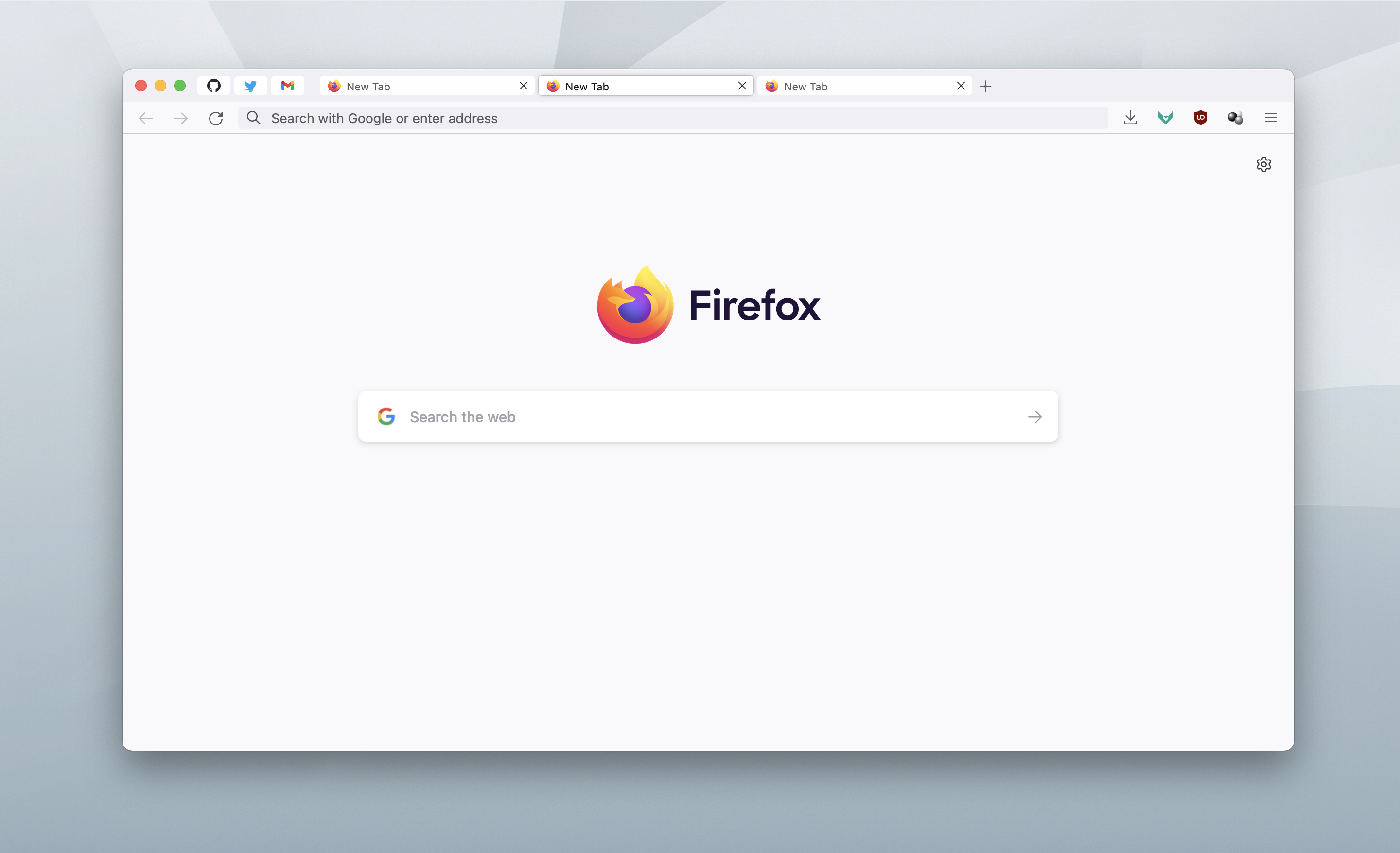Open a new tab with plus button
The image size is (1400, 853).
[986, 87]
